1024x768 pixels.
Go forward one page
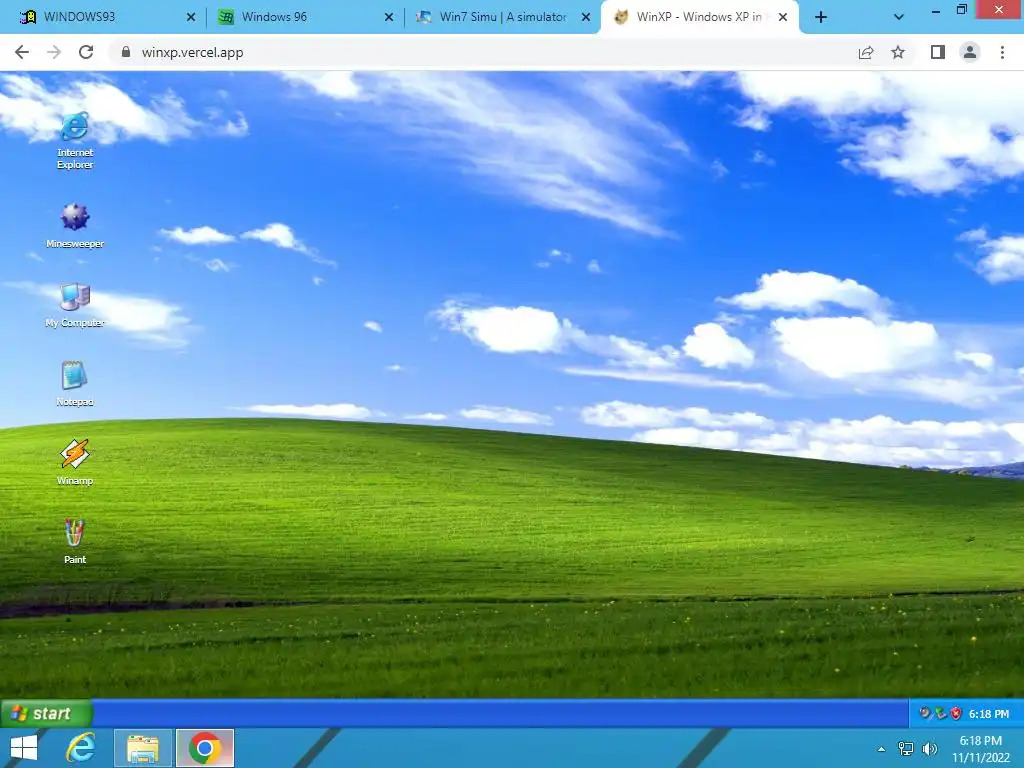click(54, 52)
